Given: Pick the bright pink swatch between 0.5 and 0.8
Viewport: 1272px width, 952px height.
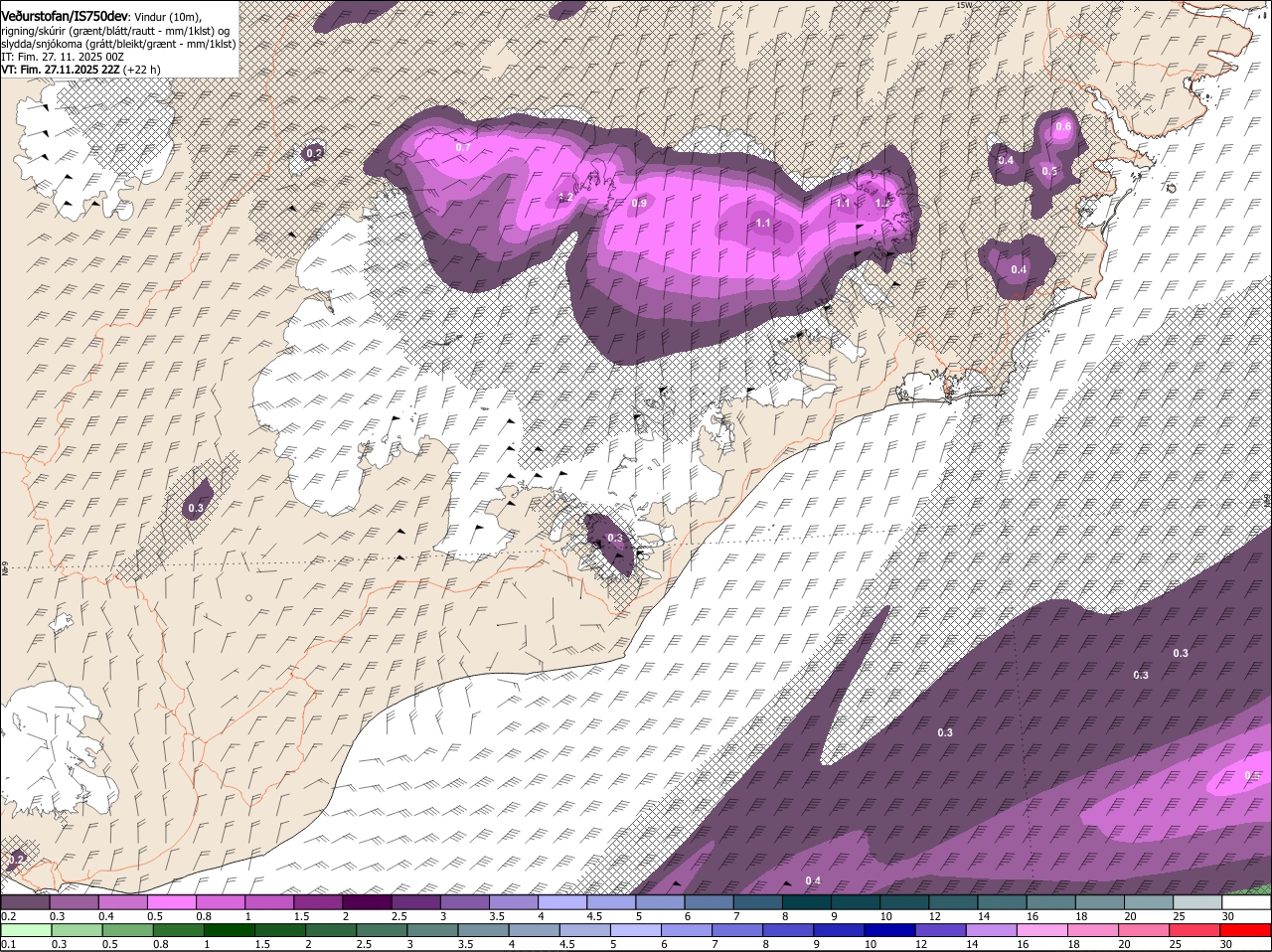Looking at the screenshot, I should (171, 902).
